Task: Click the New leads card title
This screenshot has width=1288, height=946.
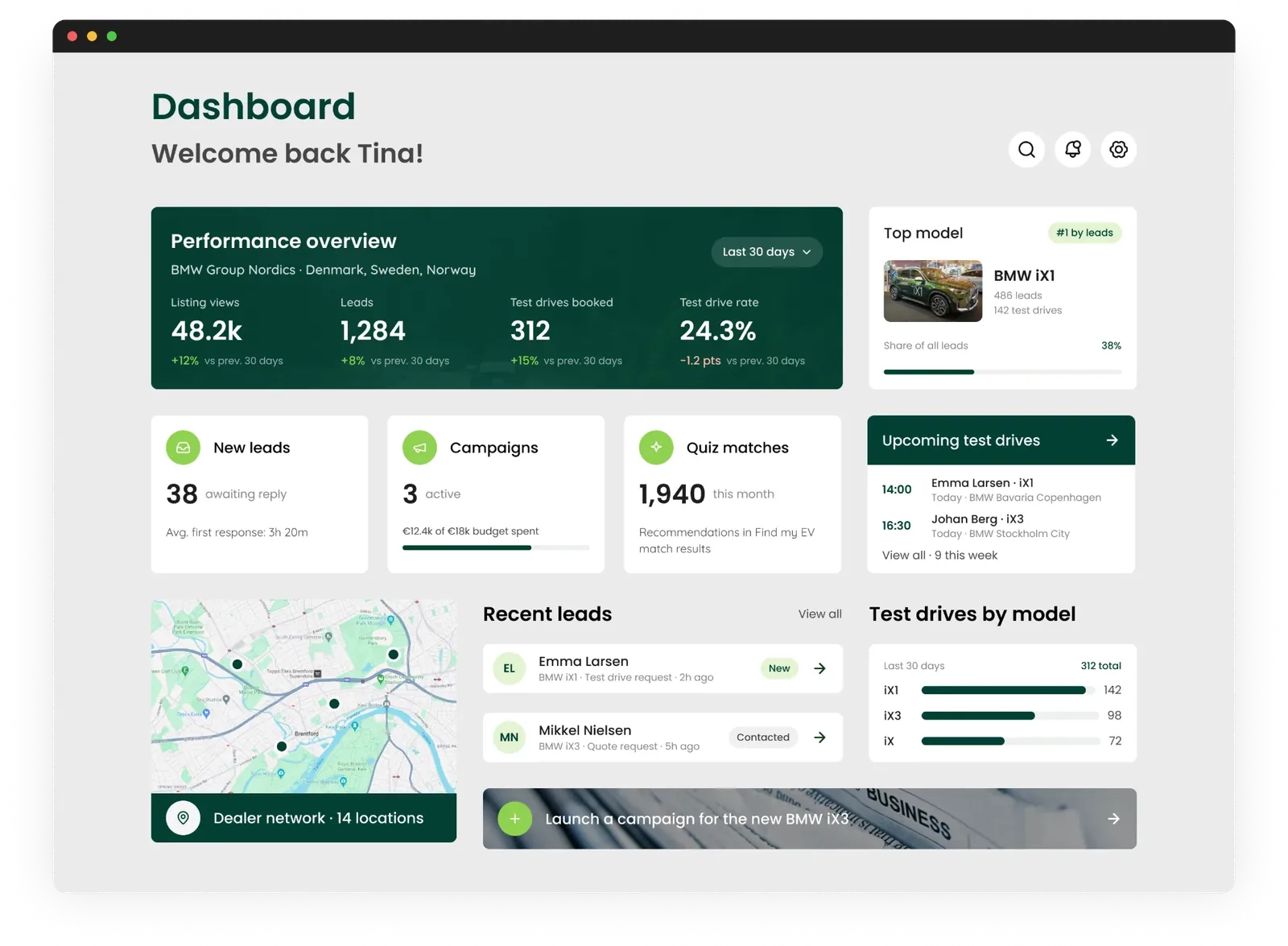Action: click(252, 448)
